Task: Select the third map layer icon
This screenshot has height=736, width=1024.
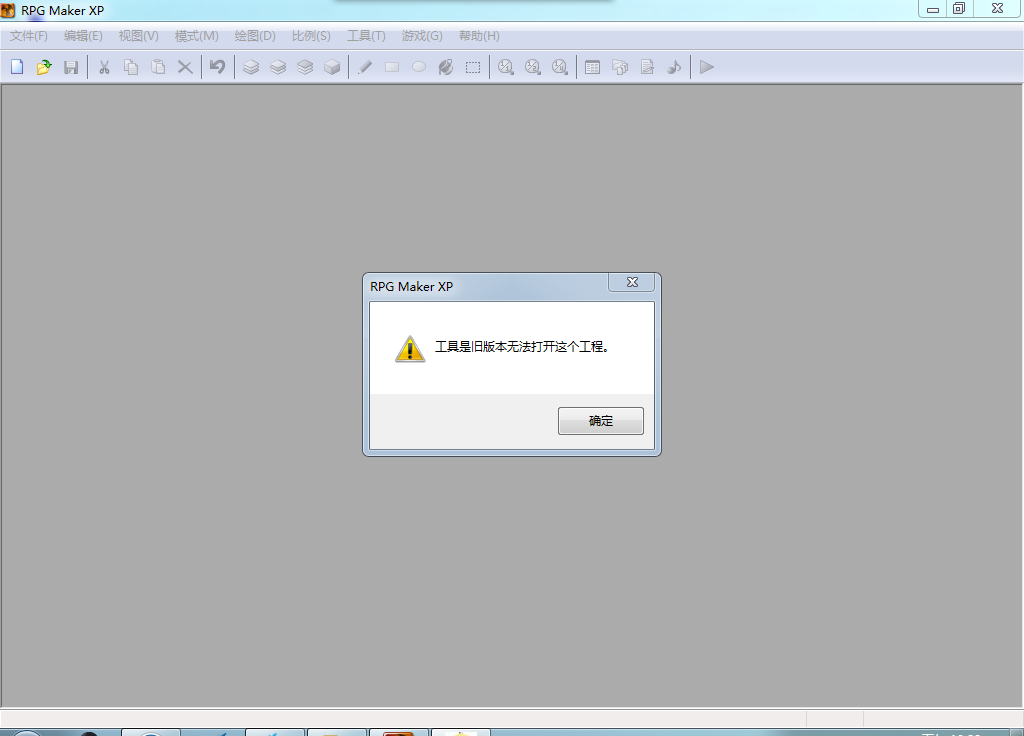Action: (x=305, y=67)
